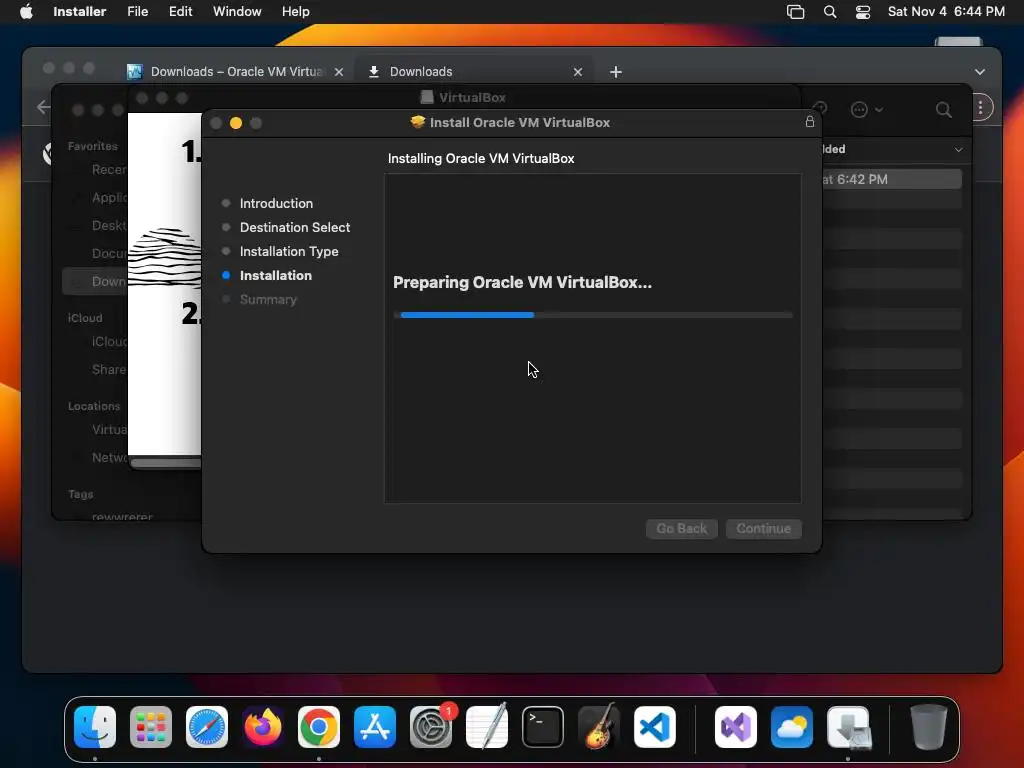Open Control Center in the menu bar
This screenshot has height=768, width=1024.
[863, 12]
